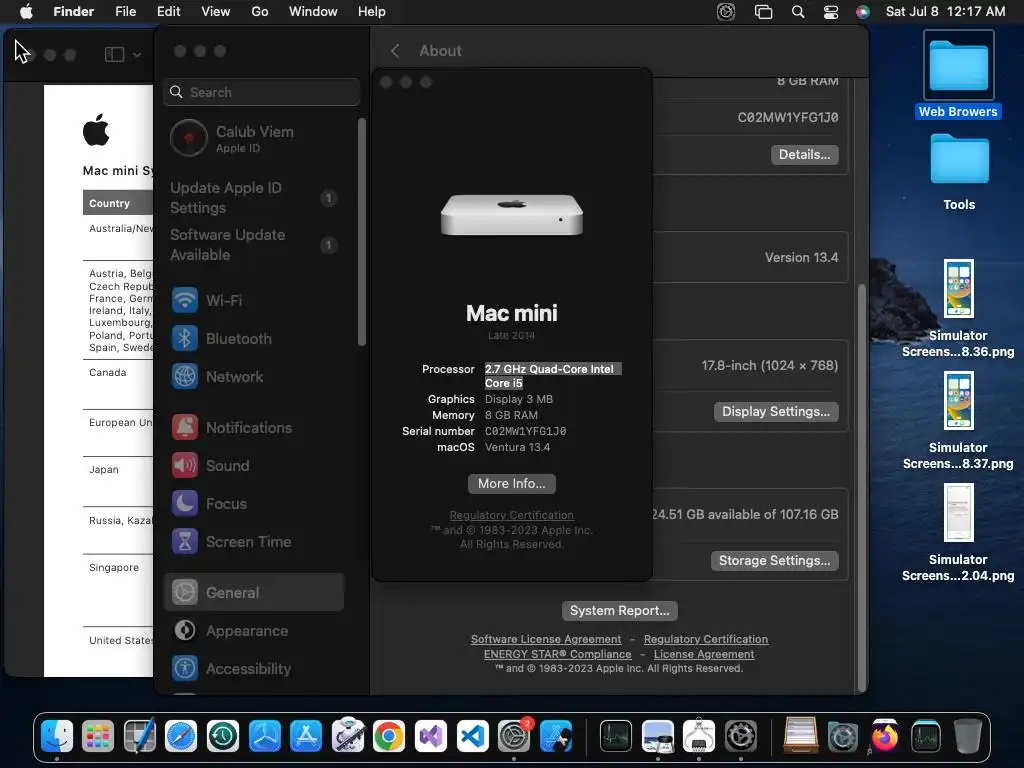The width and height of the screenshot is (1024, 768).
Task: Open Display Settings... button
Action: [776, 411]
